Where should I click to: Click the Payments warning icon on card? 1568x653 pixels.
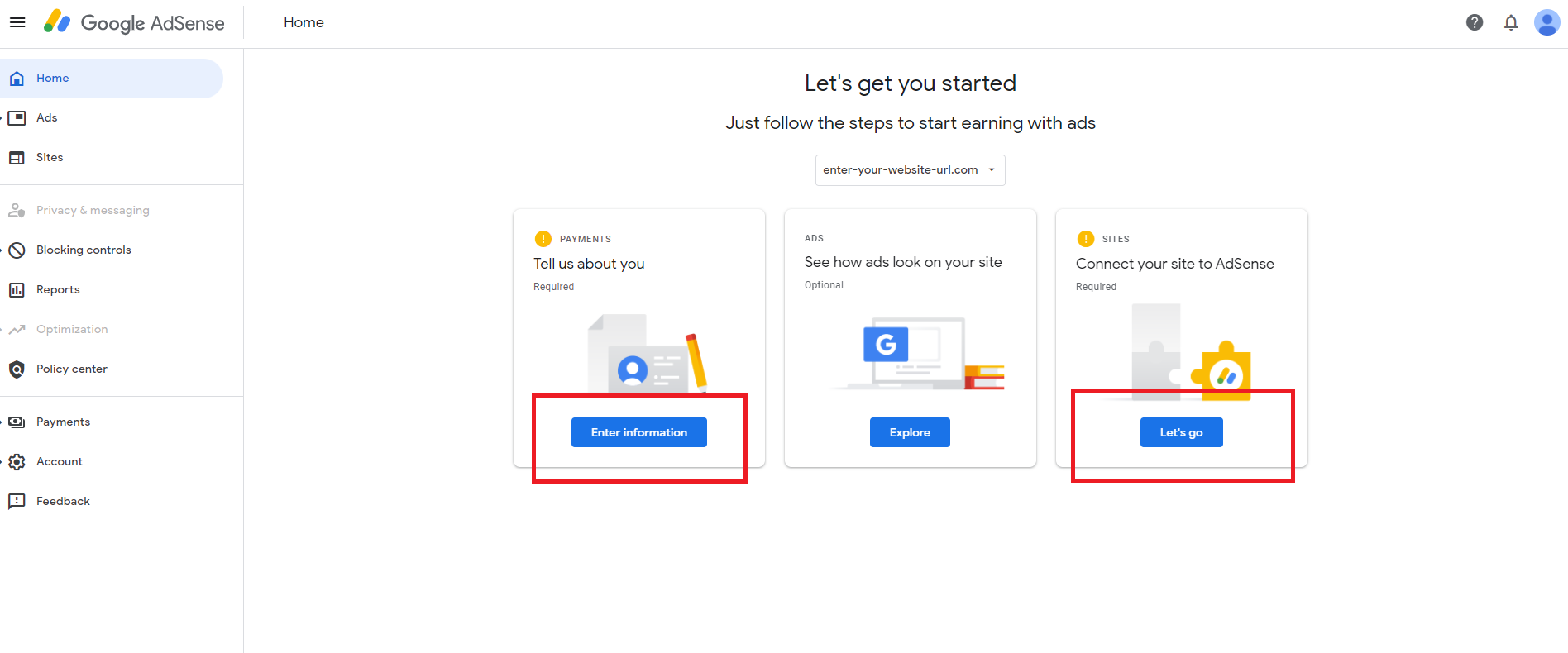543,239
